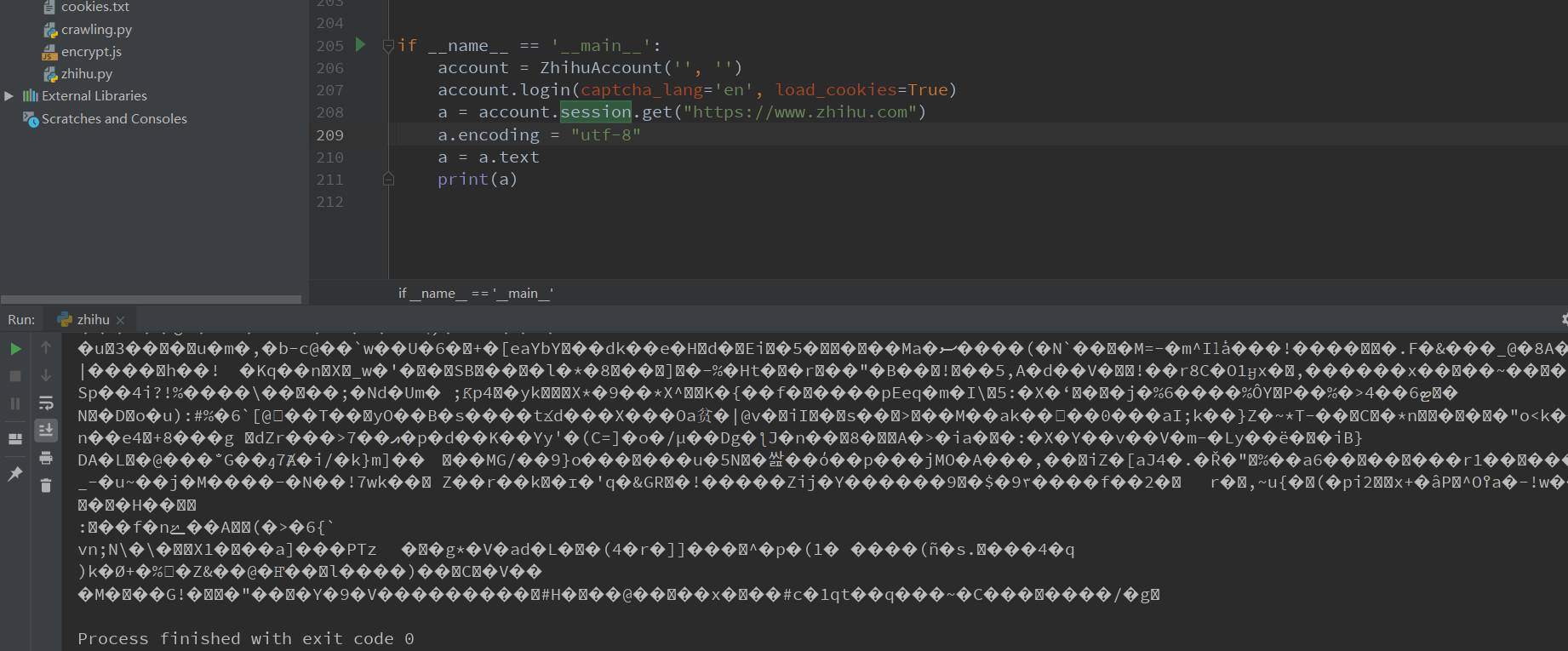
Task: Open crawling.py from project tree
Action: pos(96,29)
